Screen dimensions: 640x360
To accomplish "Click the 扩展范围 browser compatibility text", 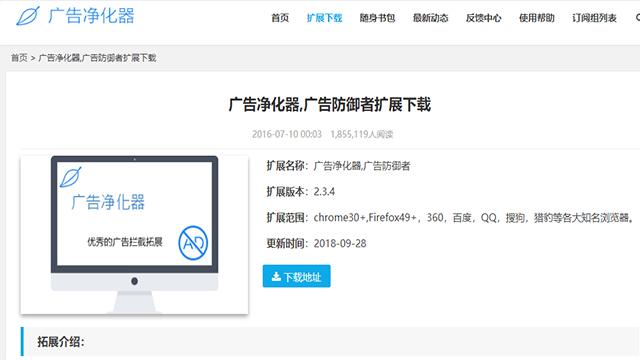I will pos(473,218).
